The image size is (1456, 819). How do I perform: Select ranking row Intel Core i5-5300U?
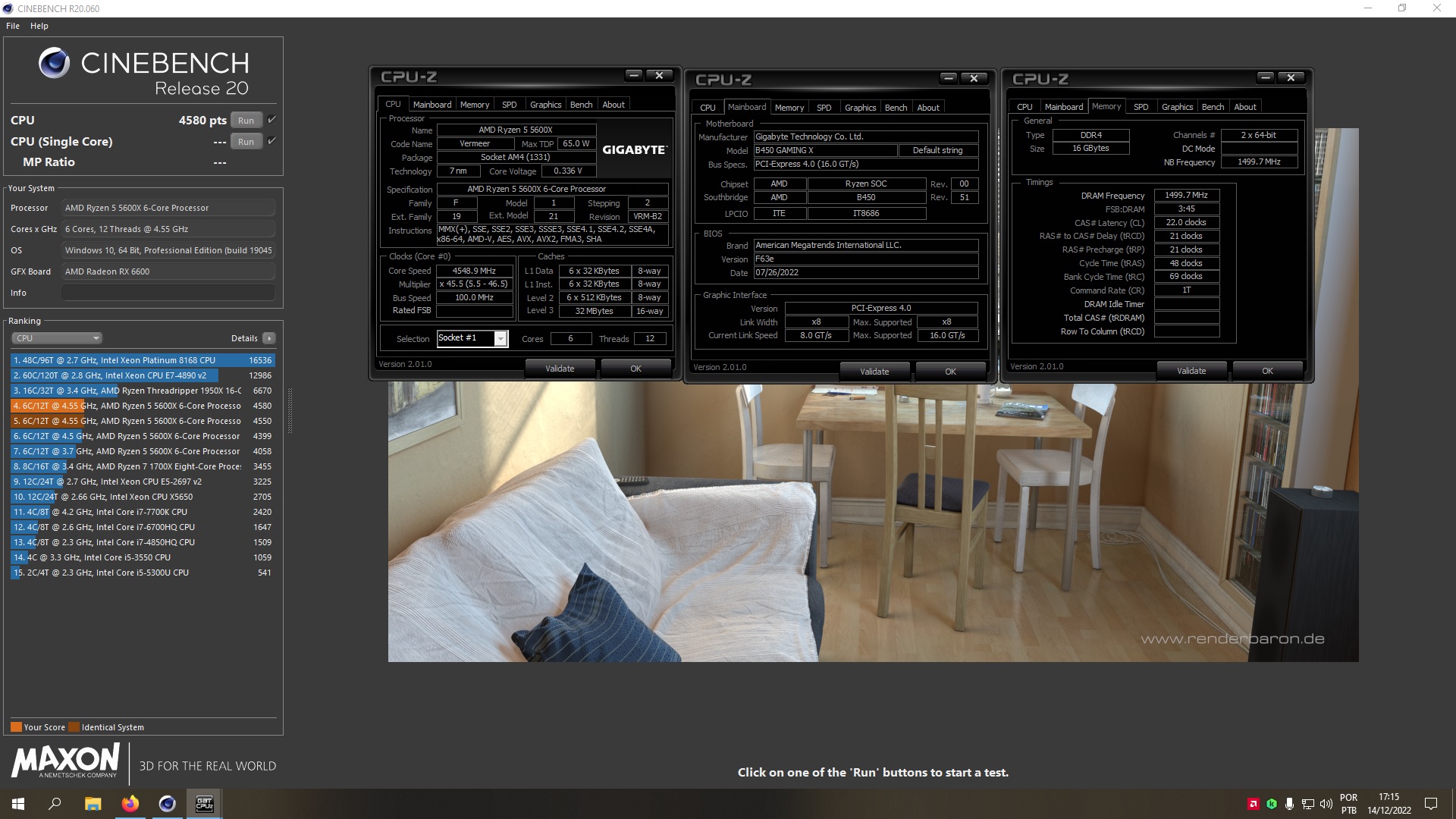point(143,573)
